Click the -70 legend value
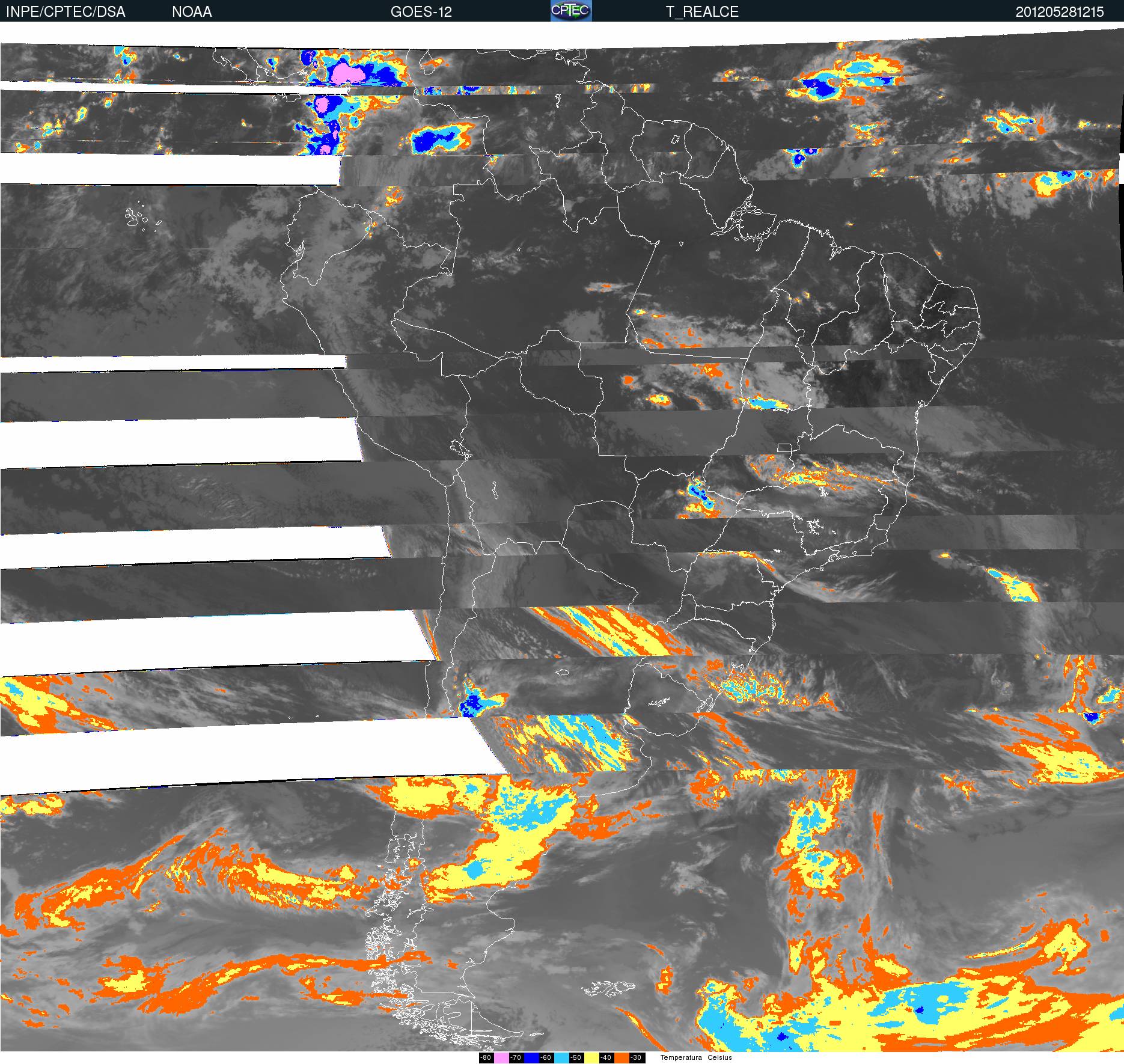The image size is (1124, 1064). [516, 1058]
